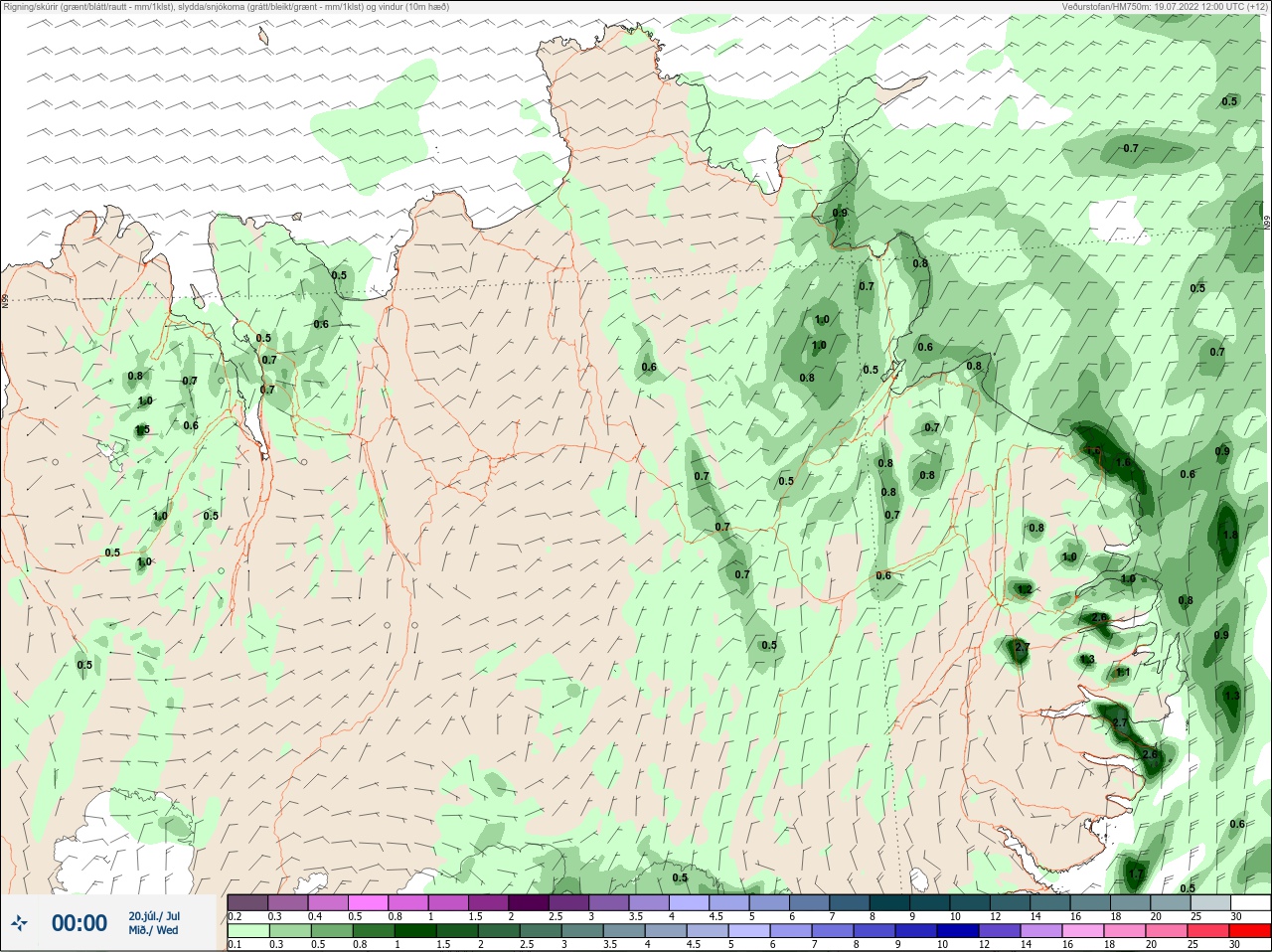The image size is (1272, 952).
Task: Click the 1.1 precipitation value label
Action: click(x=1123, y=672)
